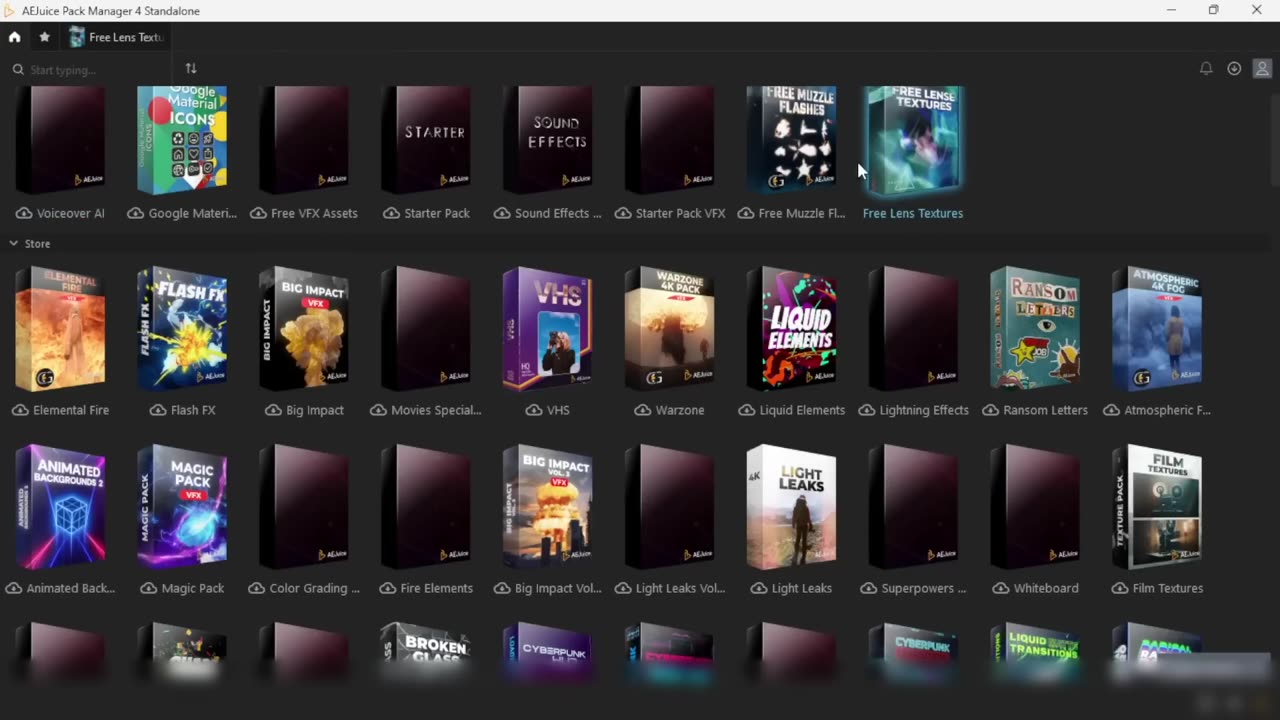This screenshot has width=1280, height=720.
Task: Download Liquid Elements using its cloud icon
Action: point(746,410)
